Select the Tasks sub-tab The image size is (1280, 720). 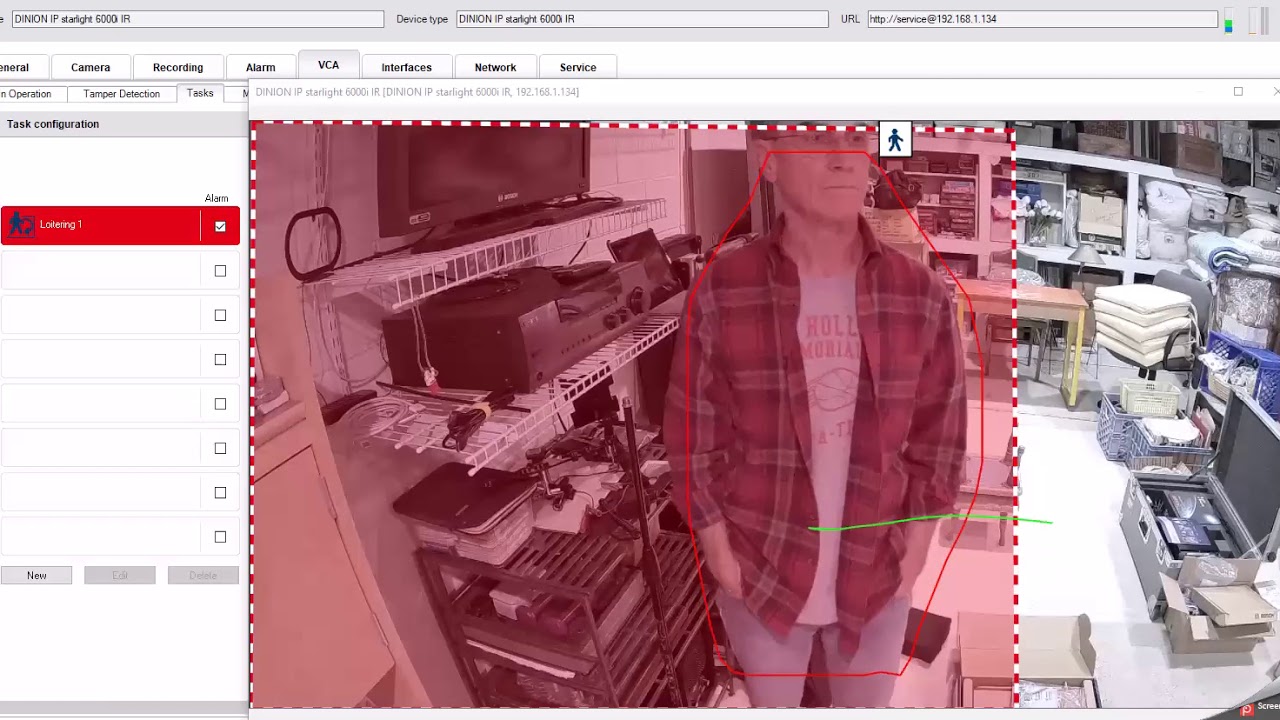pyautogui.click(x=200, y=93)
